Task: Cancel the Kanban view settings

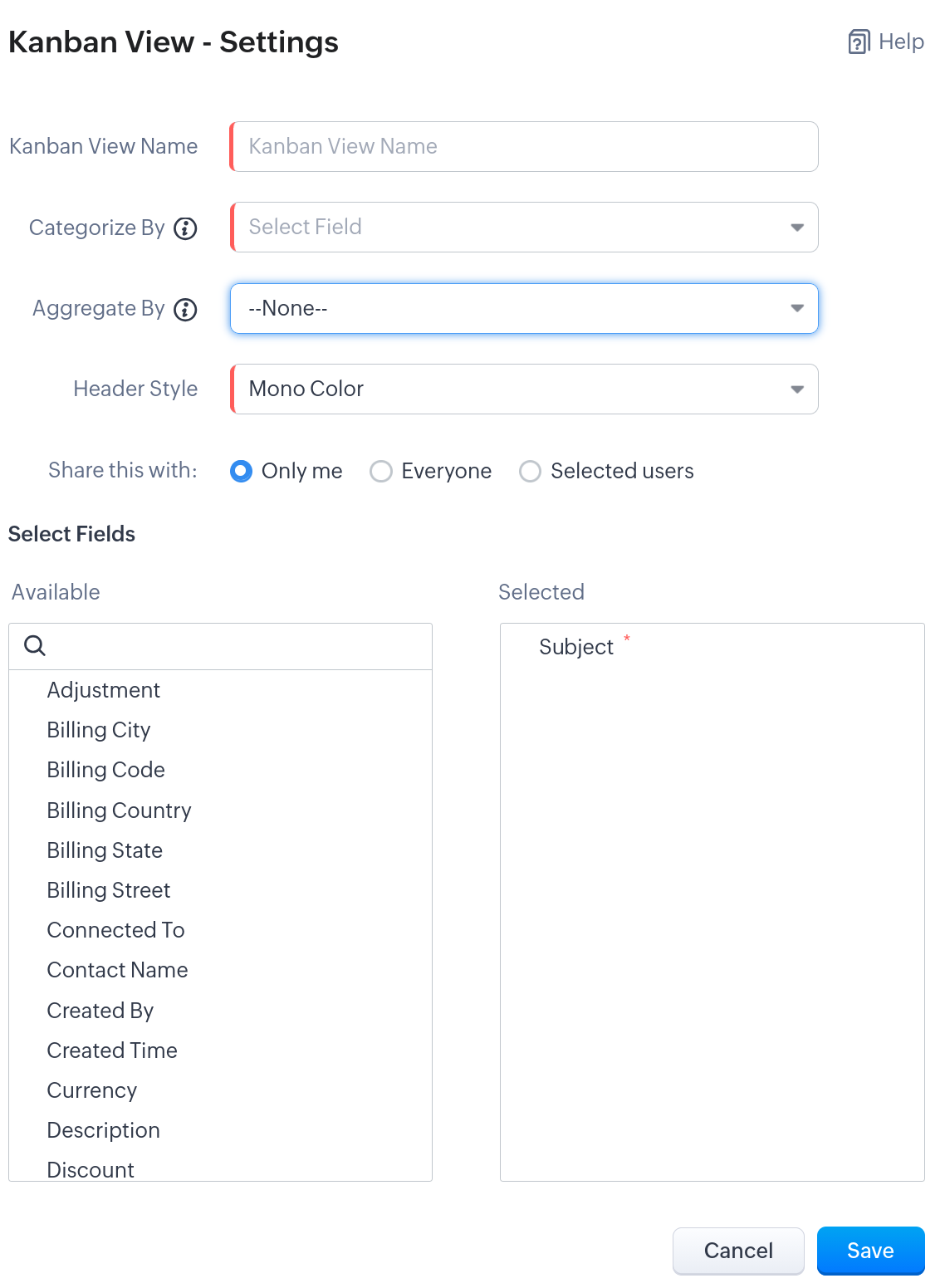Action: [737, 1251]
